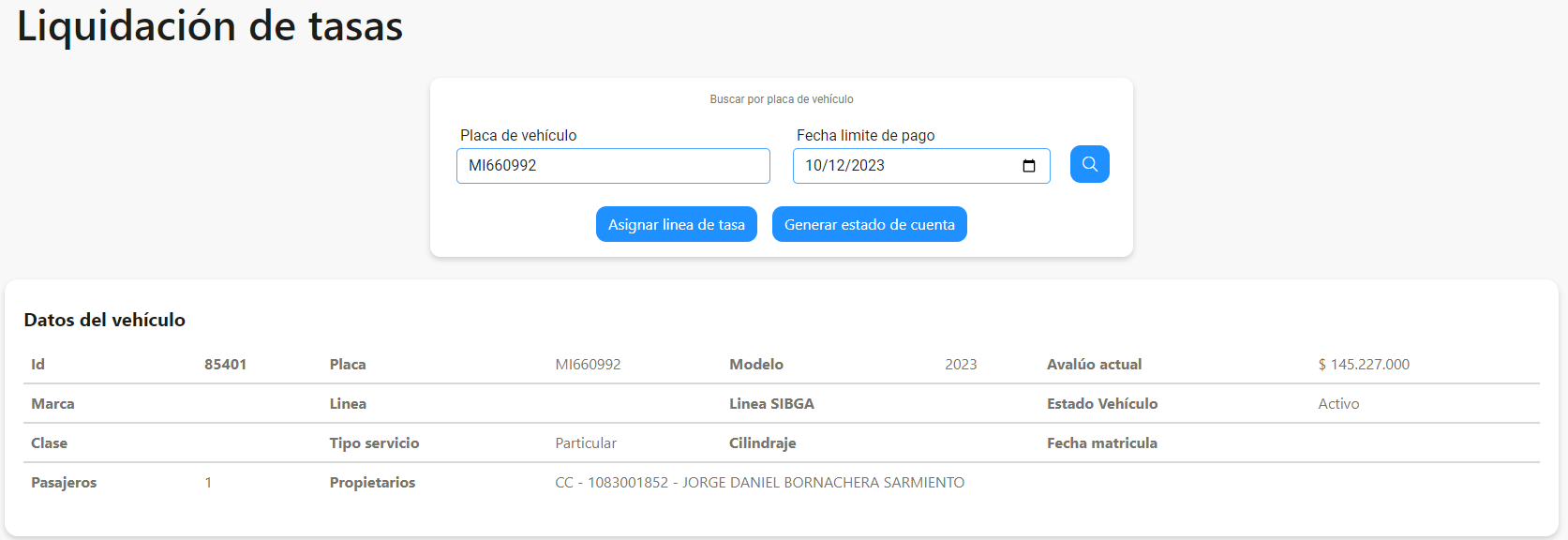Click the Id label in vehicle table
Image resolution: width=1568 pixels, height=540 pixels.
(x=37, y=365)
